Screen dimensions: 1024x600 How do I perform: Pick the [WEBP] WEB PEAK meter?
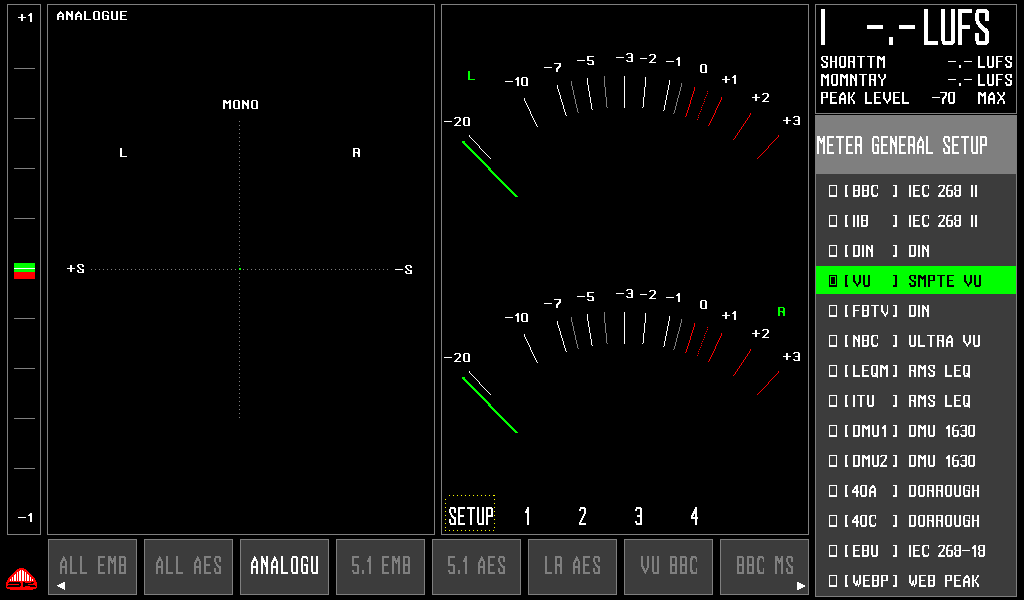[x=915, y=581]
